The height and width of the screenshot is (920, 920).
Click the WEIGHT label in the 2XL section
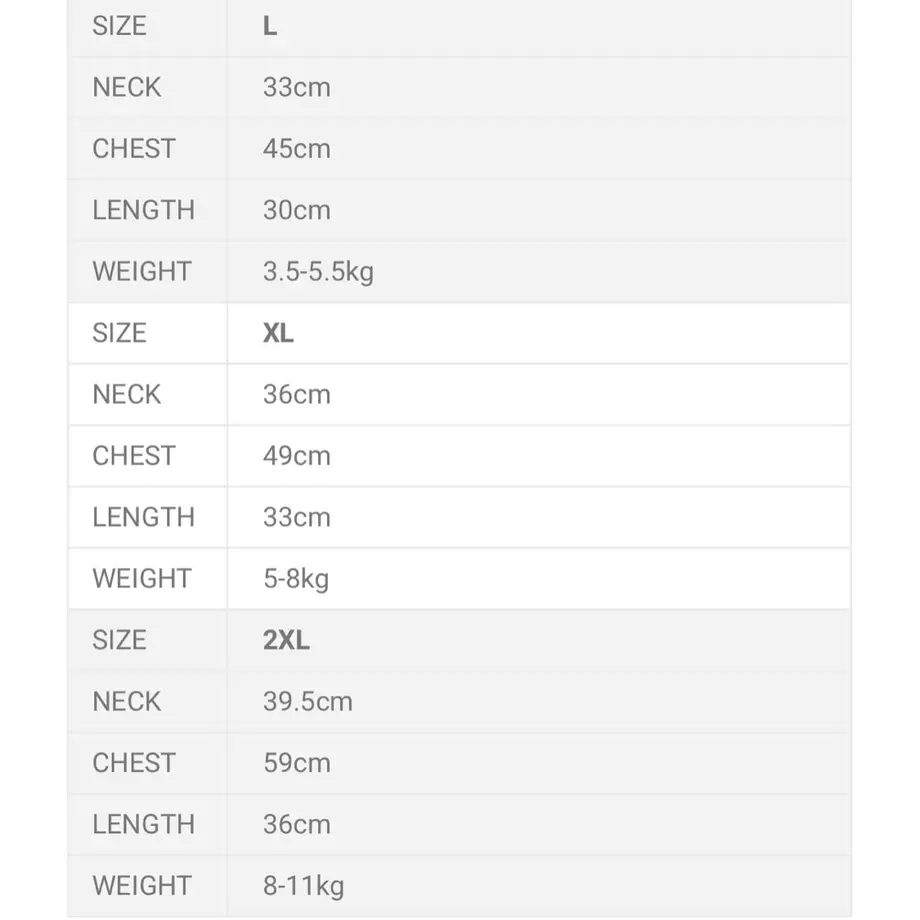coord(142,886)
